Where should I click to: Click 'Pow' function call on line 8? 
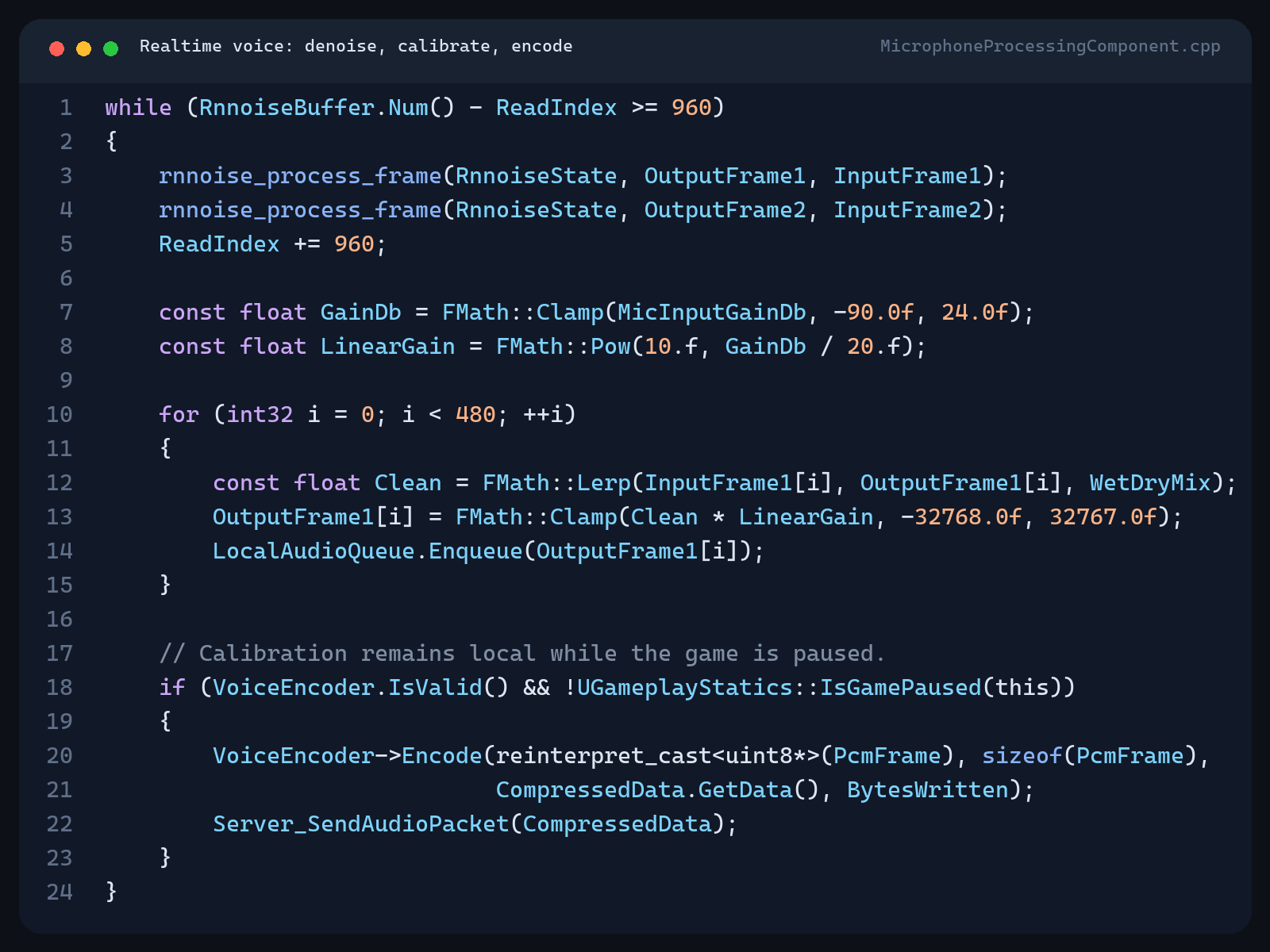pos(610,346)
